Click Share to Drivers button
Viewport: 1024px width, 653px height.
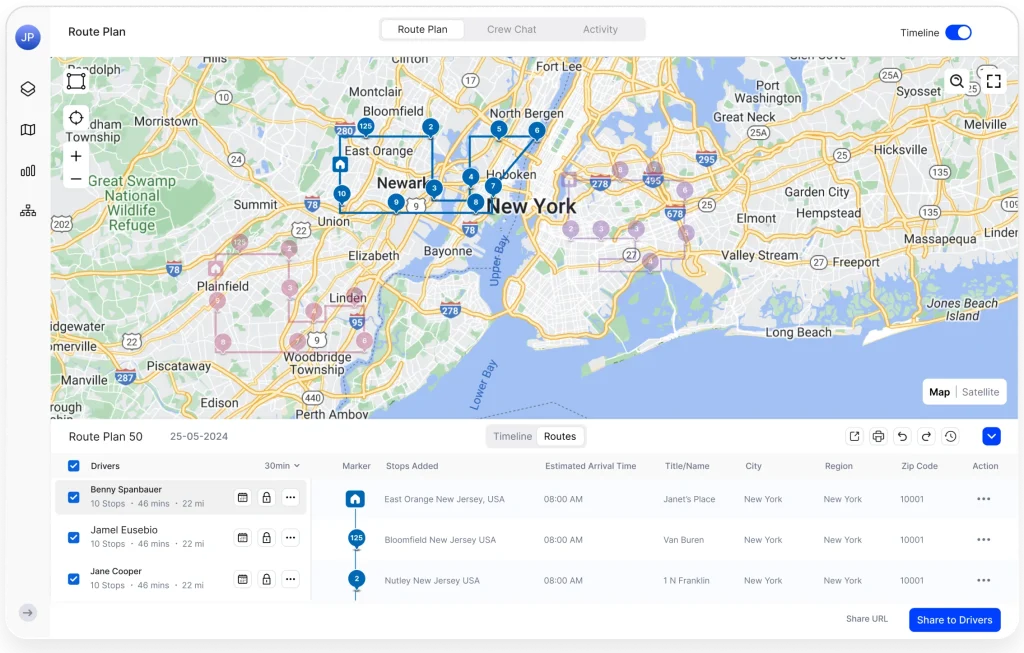[954, 620]
